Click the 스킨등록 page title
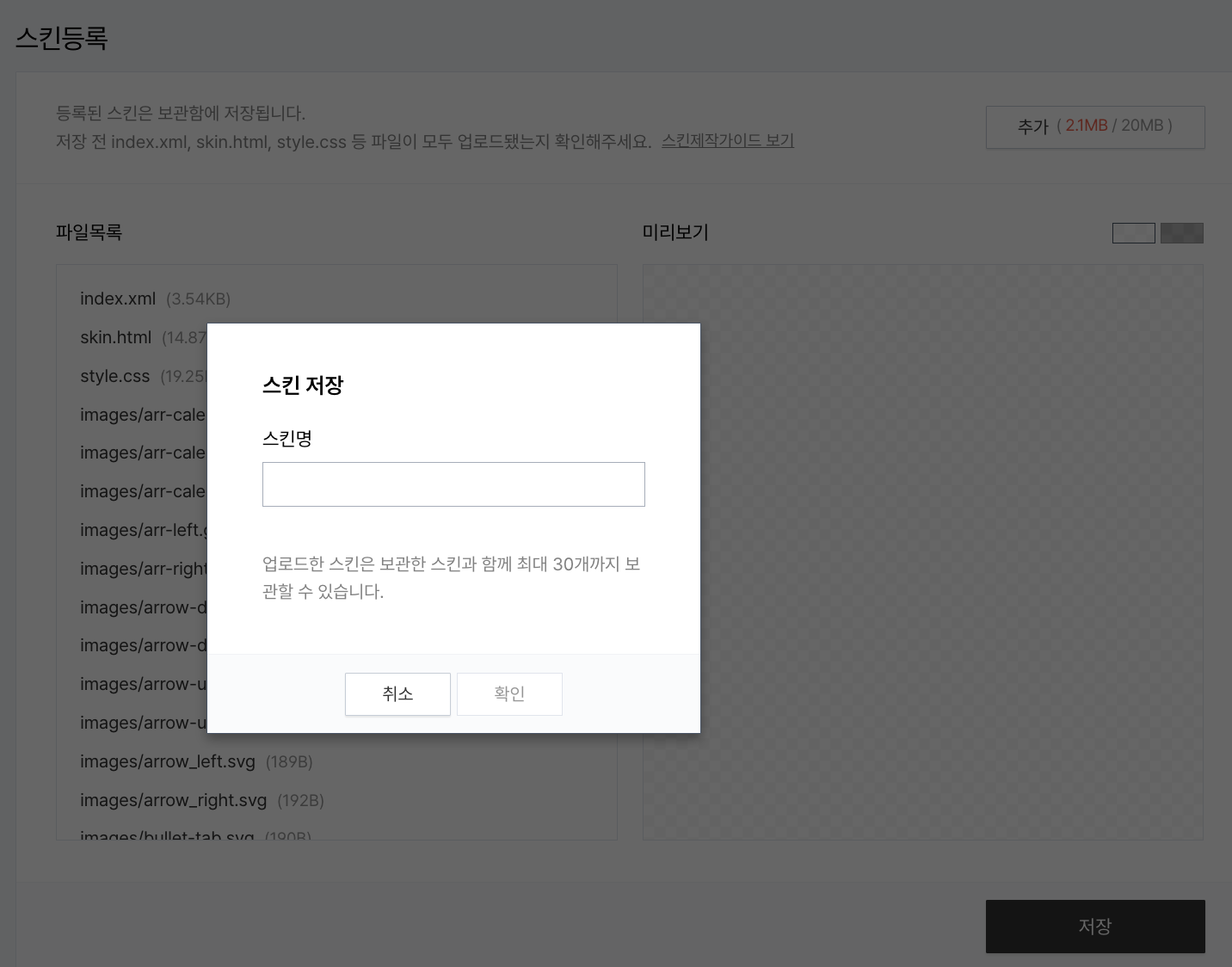The height and width of the screenshot is (967, 1232). click(62, 38)
